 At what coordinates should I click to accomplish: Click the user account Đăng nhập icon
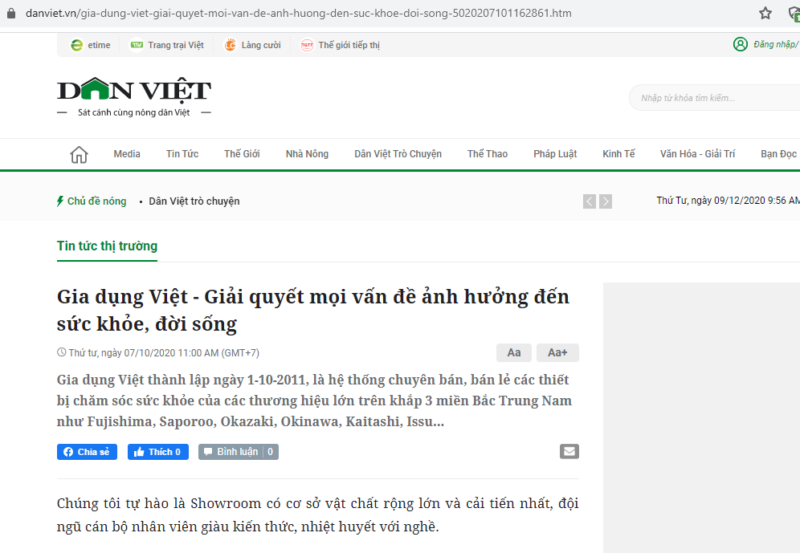740,44
